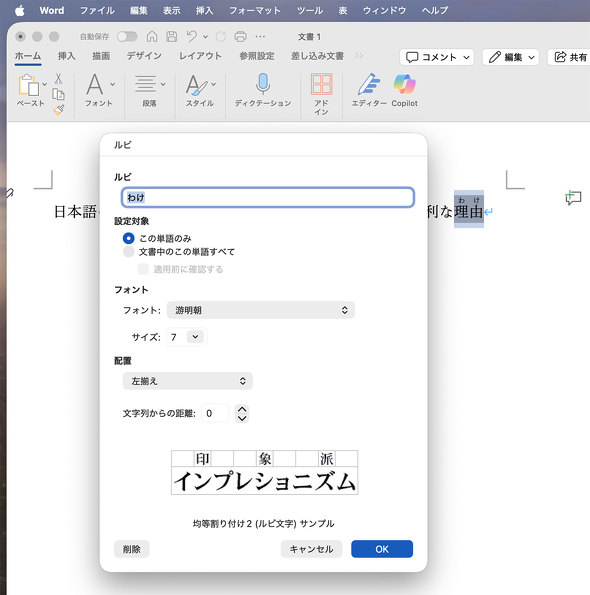Show more ribbon tabs chevron
590x595 pixels.
point(359,56)
